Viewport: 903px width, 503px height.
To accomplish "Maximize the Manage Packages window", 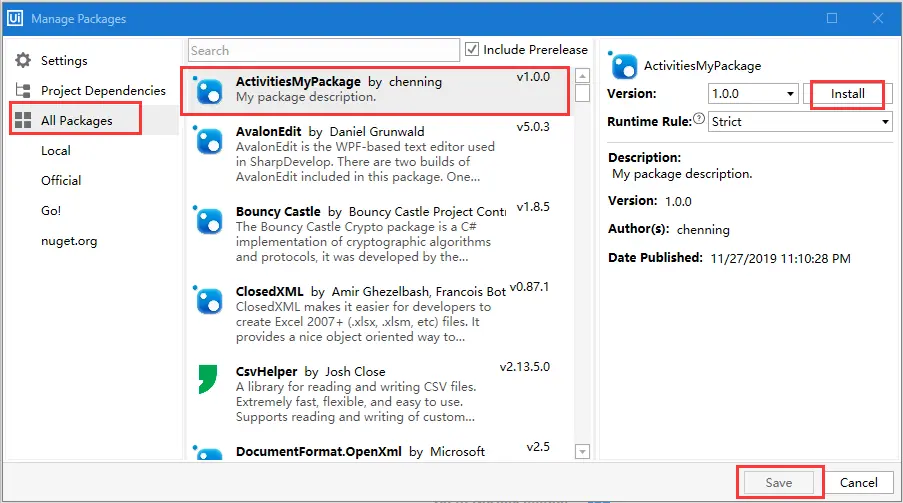I will click(832, 18).
